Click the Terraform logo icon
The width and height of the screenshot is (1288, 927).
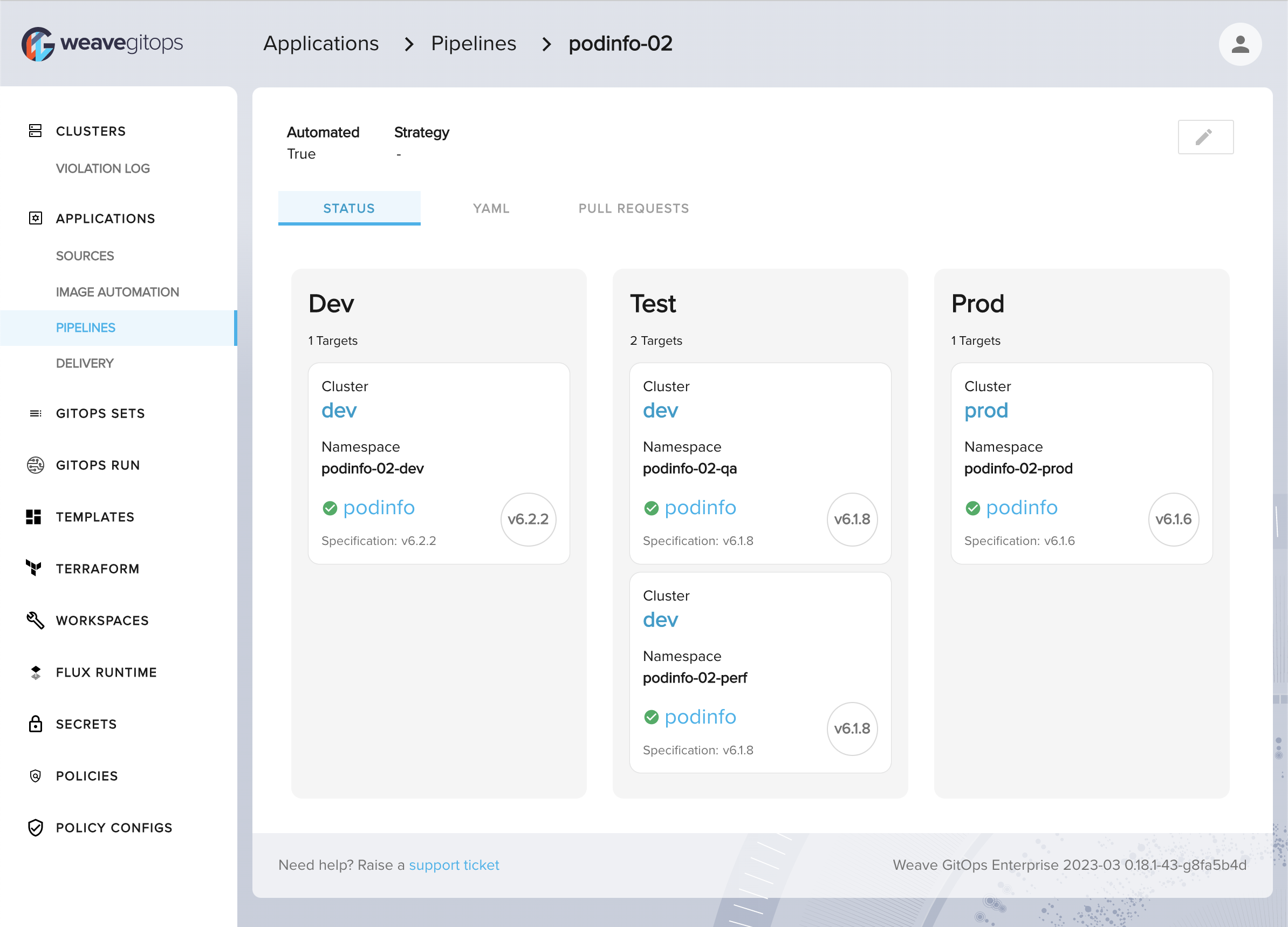pos(34,568)
